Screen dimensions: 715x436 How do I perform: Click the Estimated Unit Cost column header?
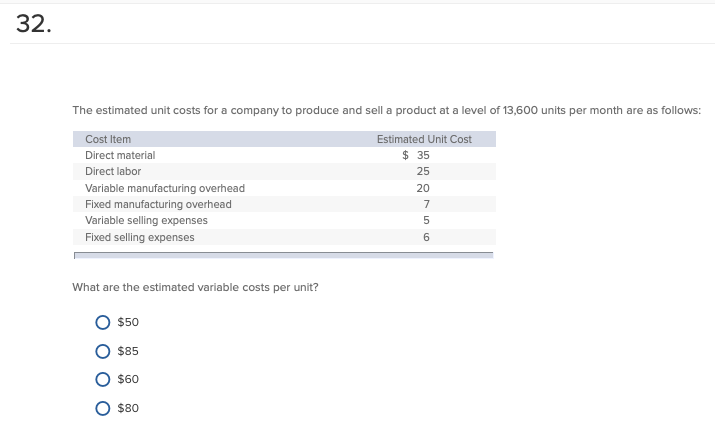click(x=424, y=139)
